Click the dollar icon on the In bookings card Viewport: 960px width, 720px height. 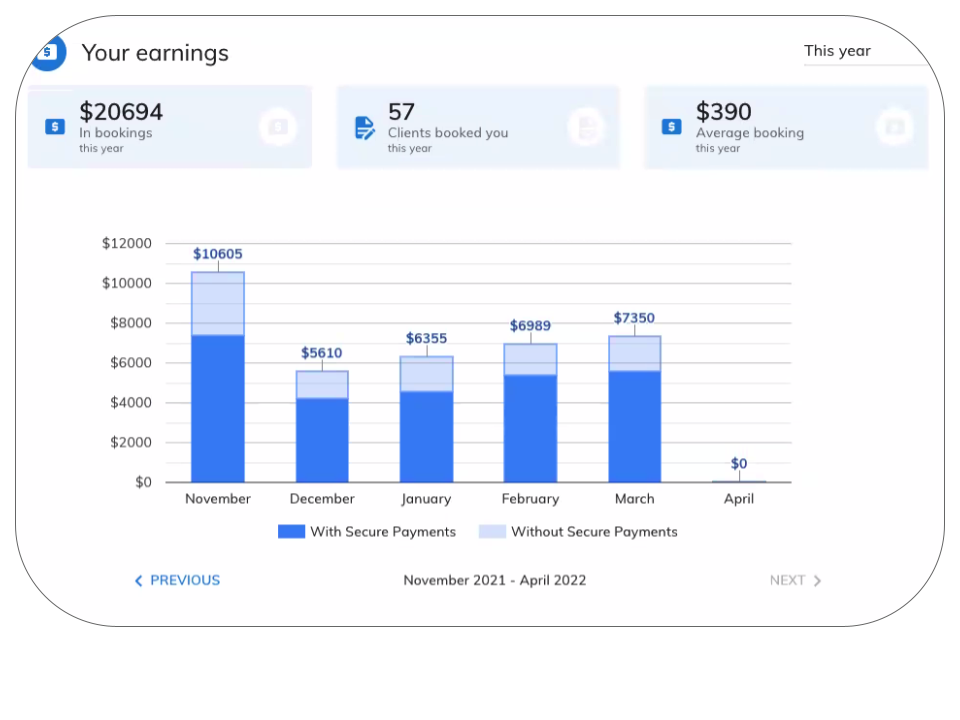point(54,127)
